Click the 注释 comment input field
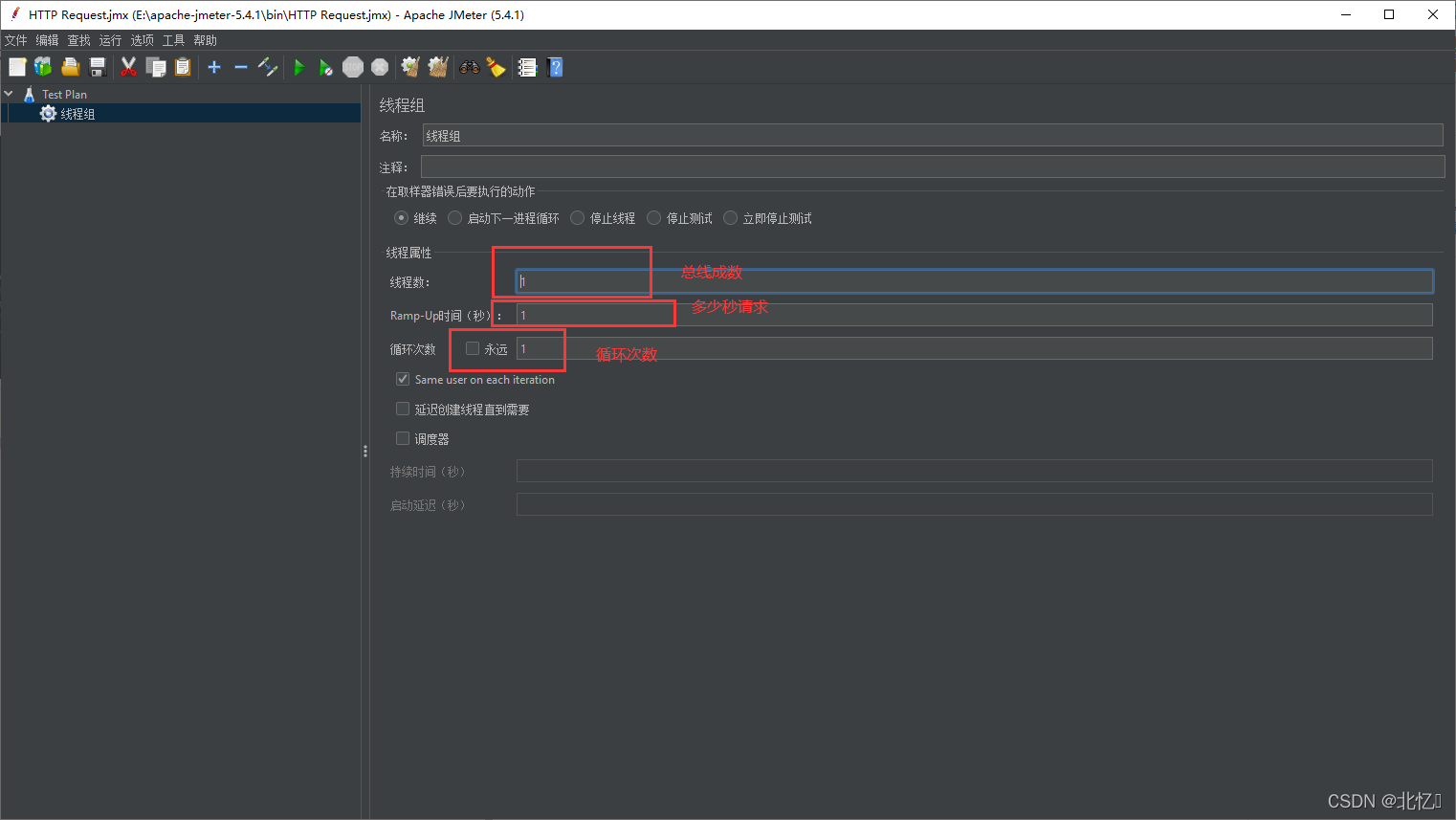 click(x=933, y=166)
